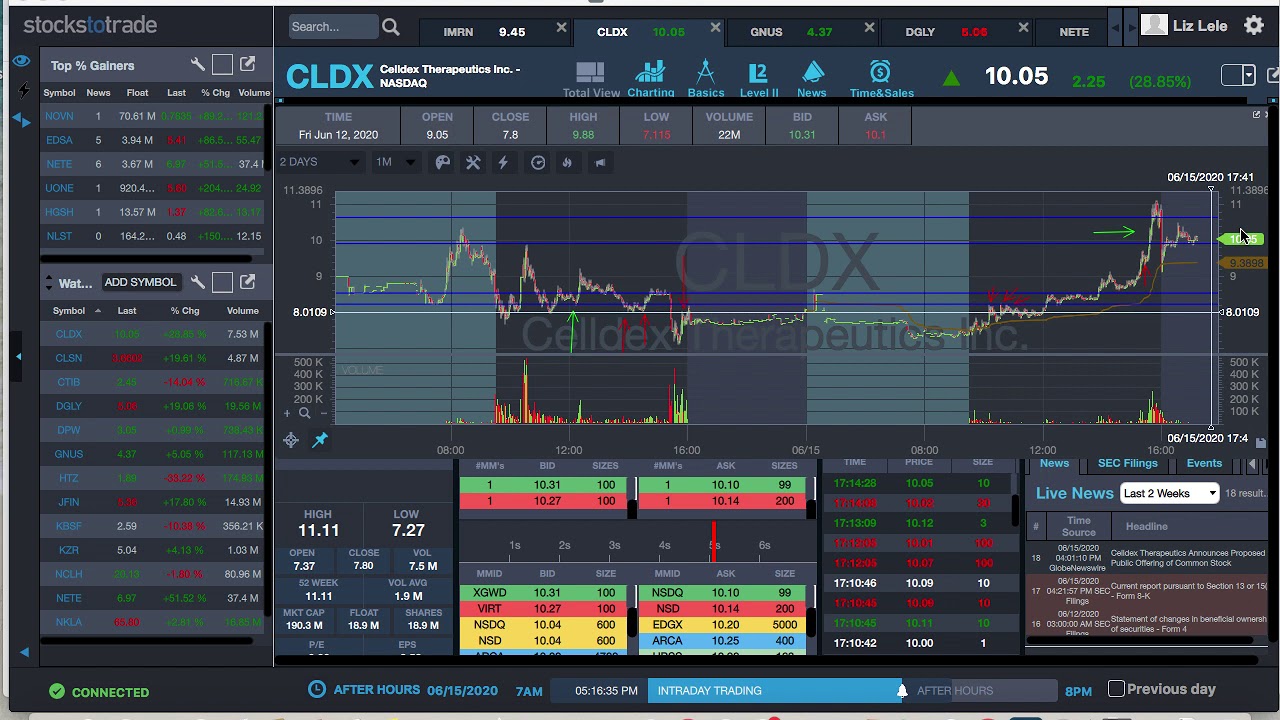
Task: Click the after hours clock icon
Action: pos(317,689)
